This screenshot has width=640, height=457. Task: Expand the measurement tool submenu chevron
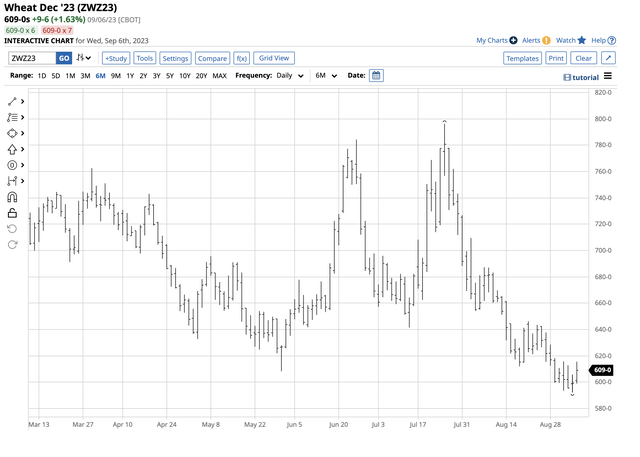(22, 181)
